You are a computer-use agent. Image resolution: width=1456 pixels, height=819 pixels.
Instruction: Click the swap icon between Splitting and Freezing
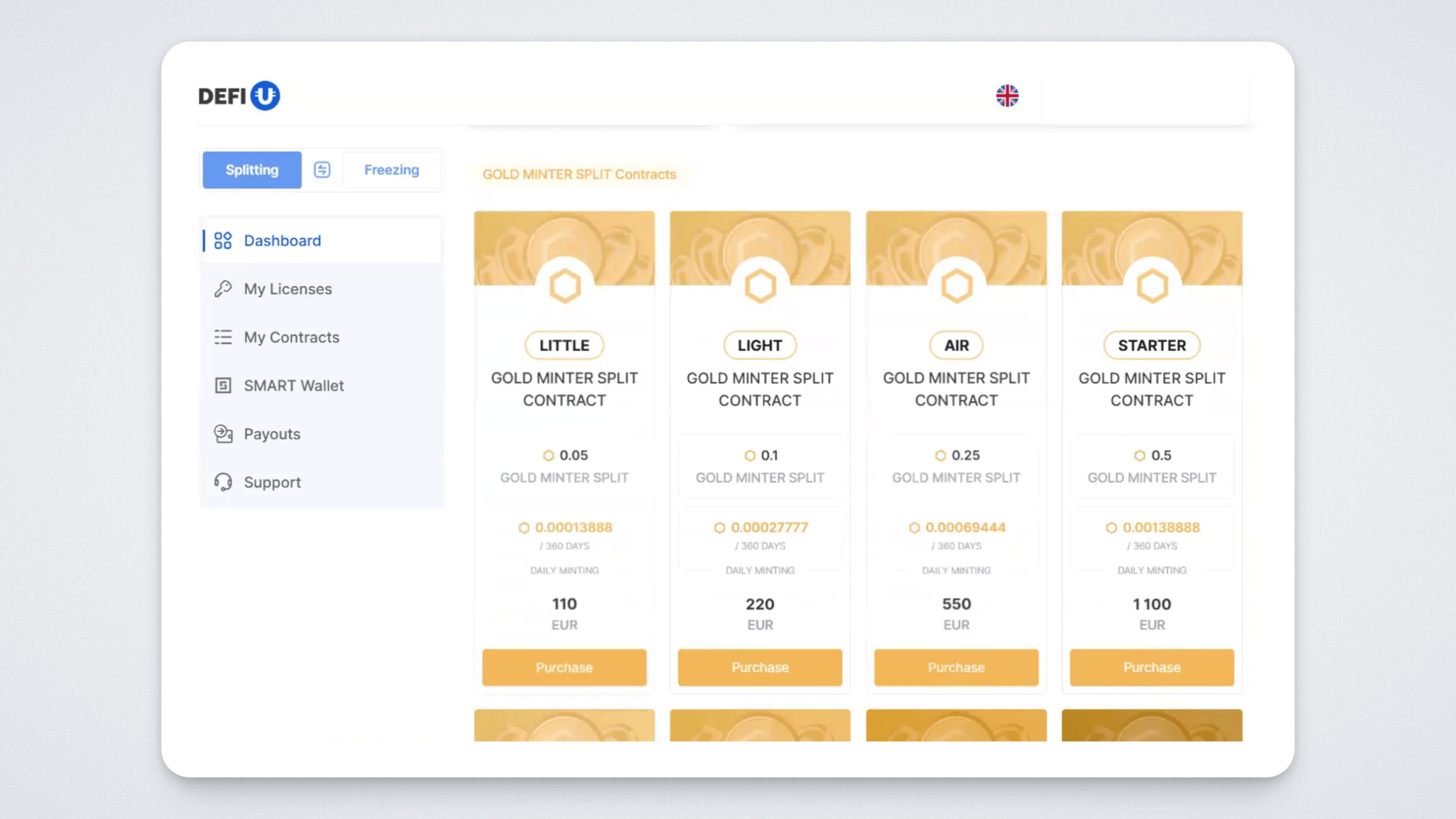322,169
